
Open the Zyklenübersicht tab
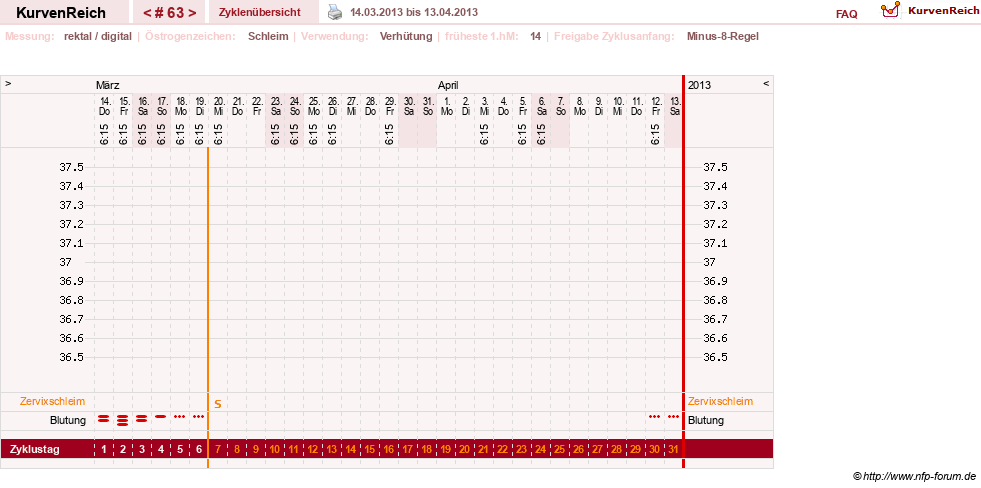pyautogui.click(x=260, y=12)
